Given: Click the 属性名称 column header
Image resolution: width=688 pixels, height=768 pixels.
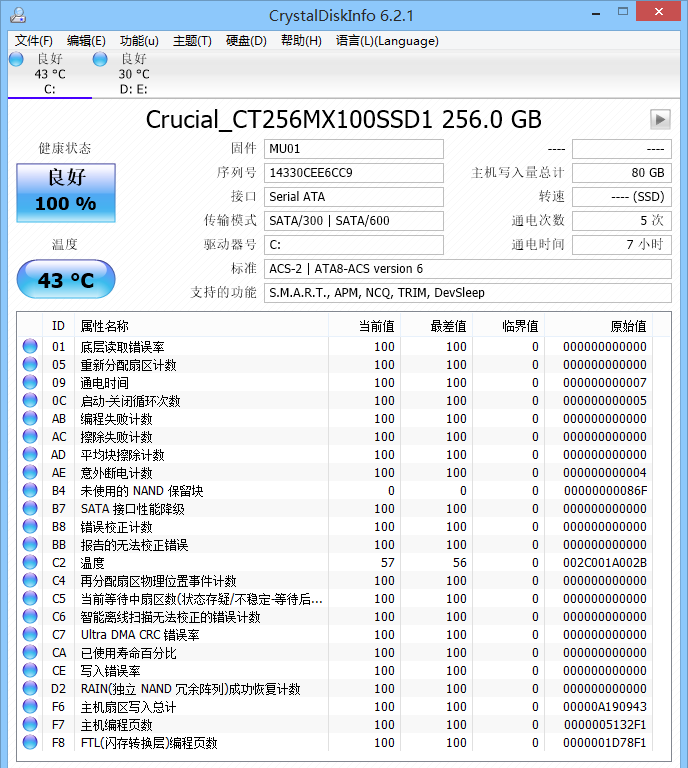Looking at the screenshot, I should click(201, 326).
